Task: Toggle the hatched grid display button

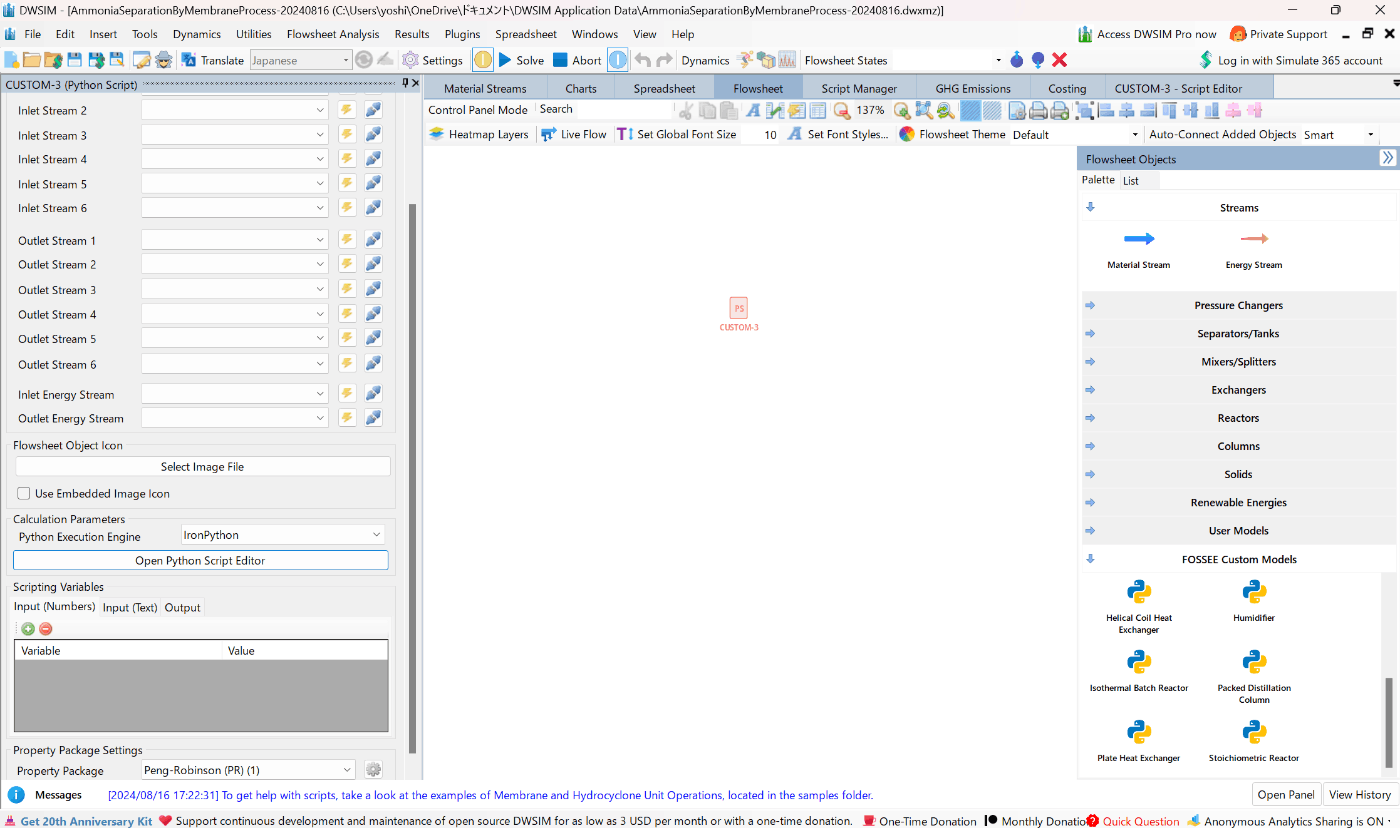Action: click(992, 110)
